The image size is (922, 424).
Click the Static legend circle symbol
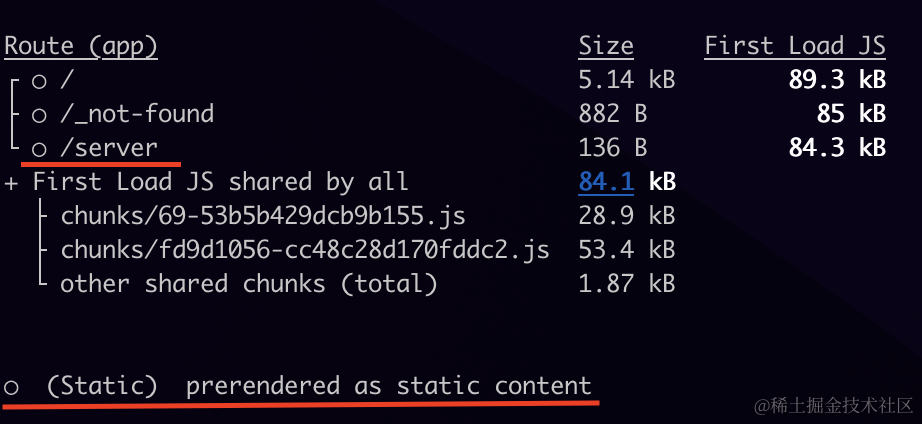[x=12, y=387]
